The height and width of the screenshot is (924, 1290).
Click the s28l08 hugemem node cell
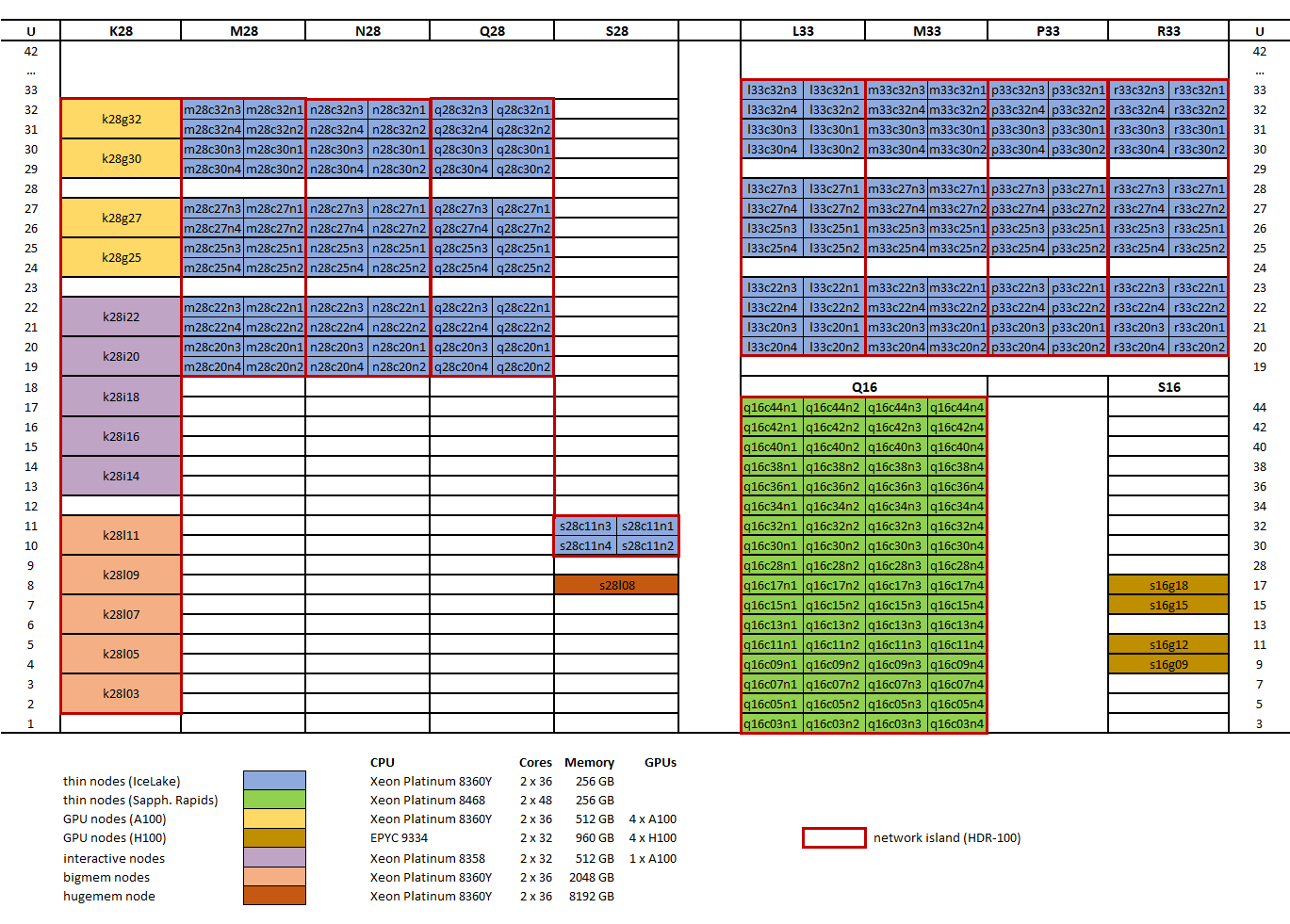pyautogui.click(x=616, y=585)
